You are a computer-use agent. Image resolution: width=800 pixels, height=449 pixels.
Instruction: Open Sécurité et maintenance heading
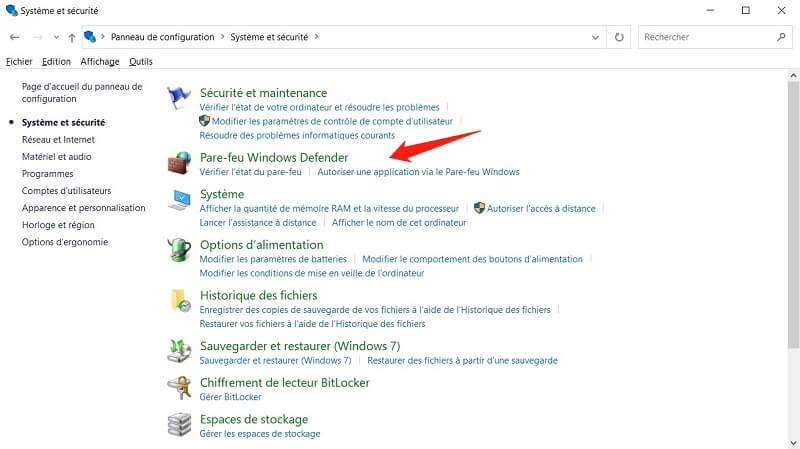tap(263, 93)
